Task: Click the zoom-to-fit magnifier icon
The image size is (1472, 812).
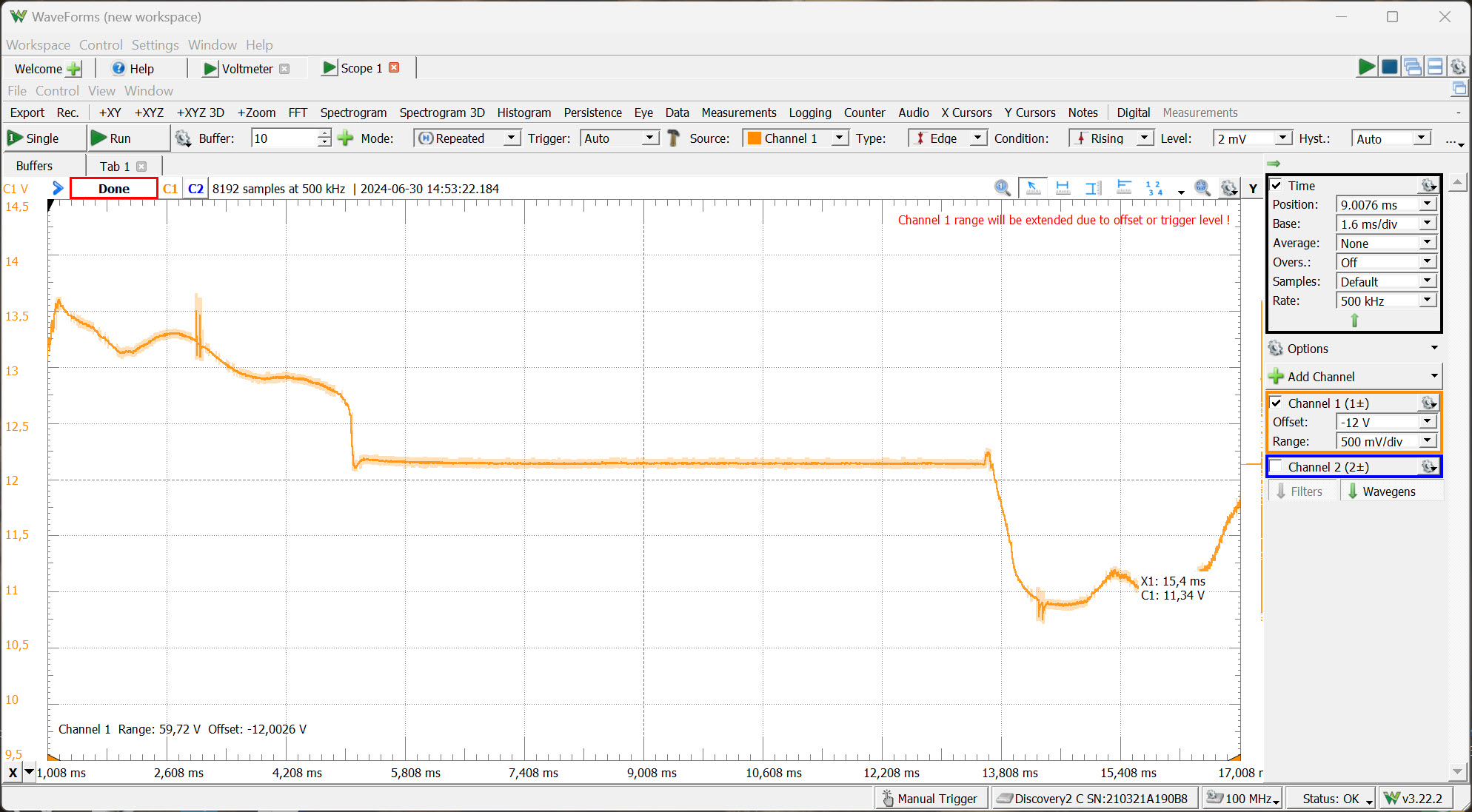Action: pyautogui.click(x=1202, y=188)
